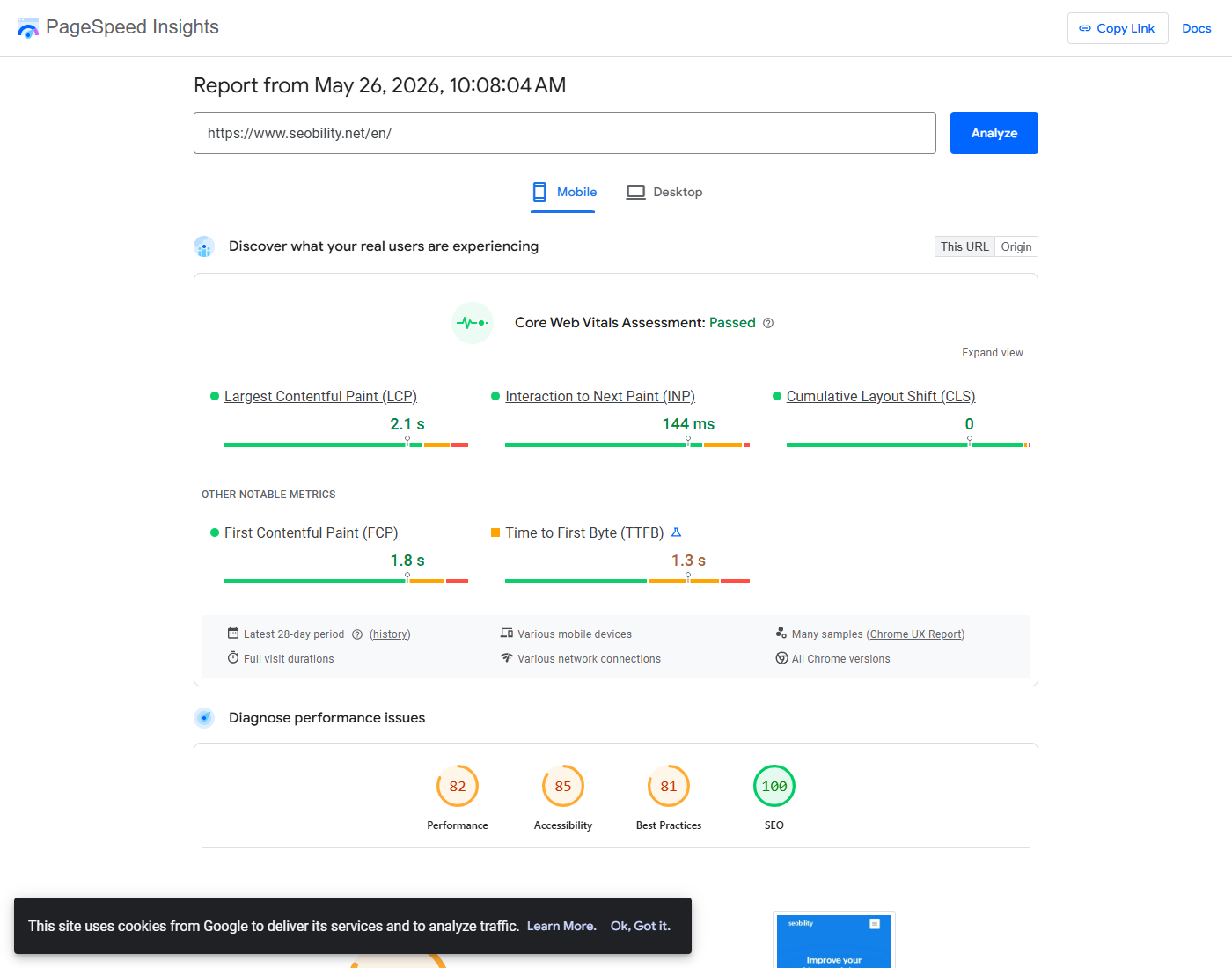Dismiss cookie notice with Ok, Got it
1232x968 pixels.
coord(641,926)
